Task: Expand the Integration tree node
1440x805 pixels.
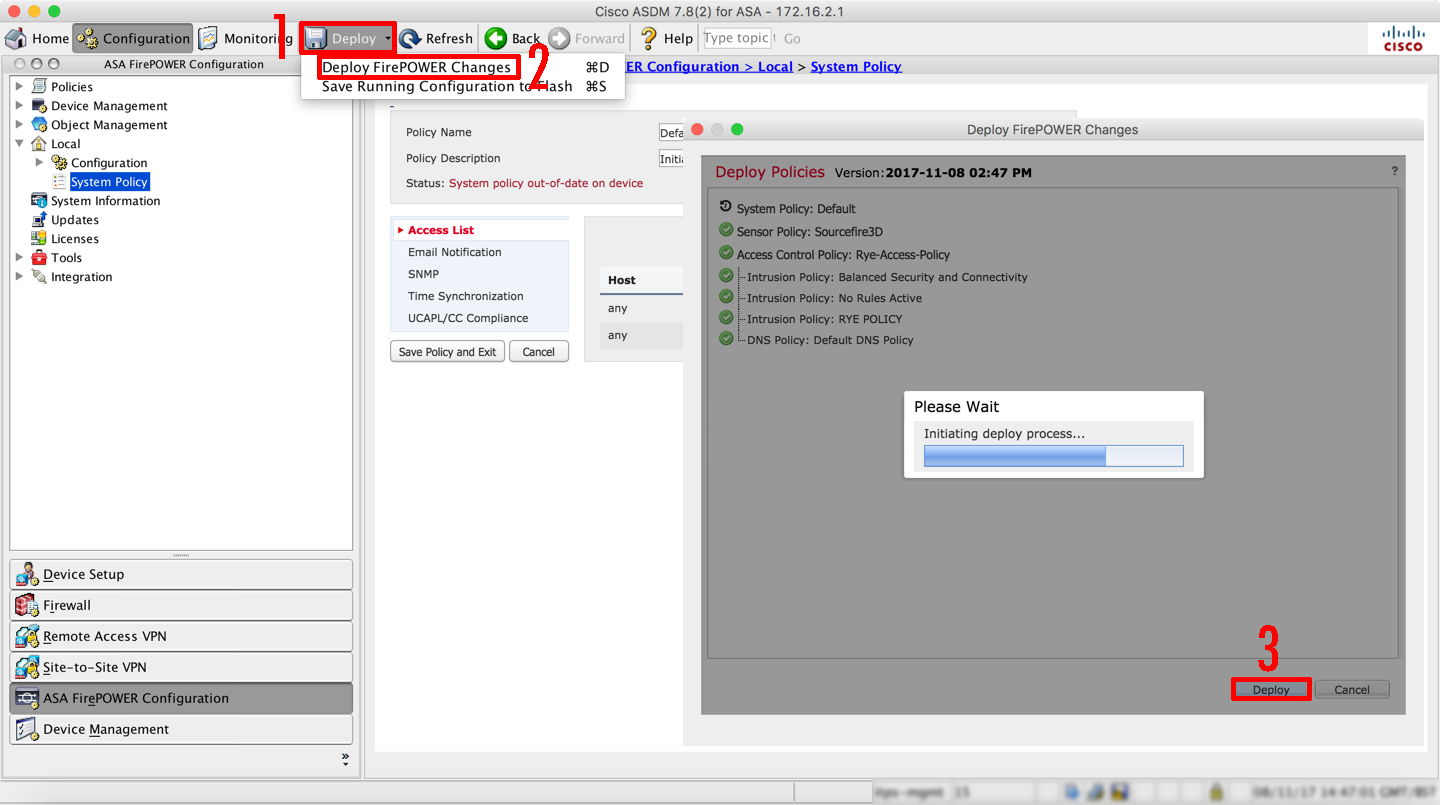Action: click(x=19, y=277)
